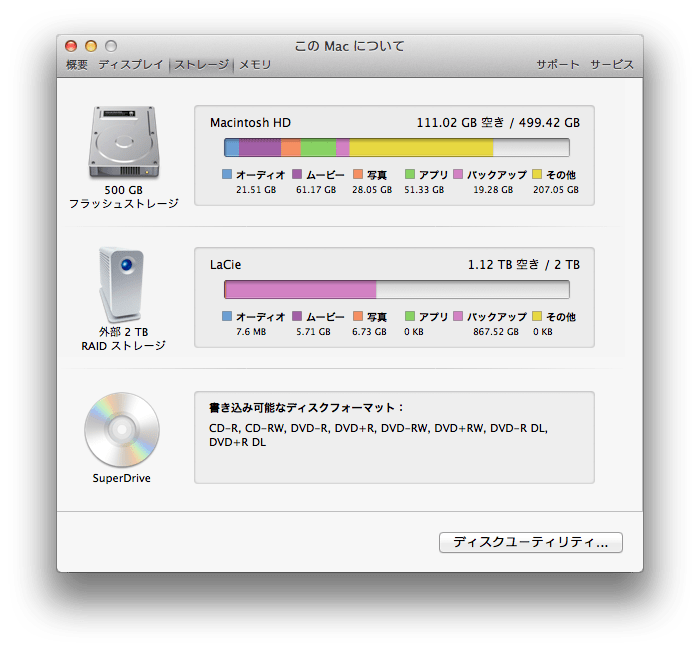This screenshot has height=651, width=700.
Task: Click the 500 GB フラッシュストレージ label
Action: coord(124,197)
